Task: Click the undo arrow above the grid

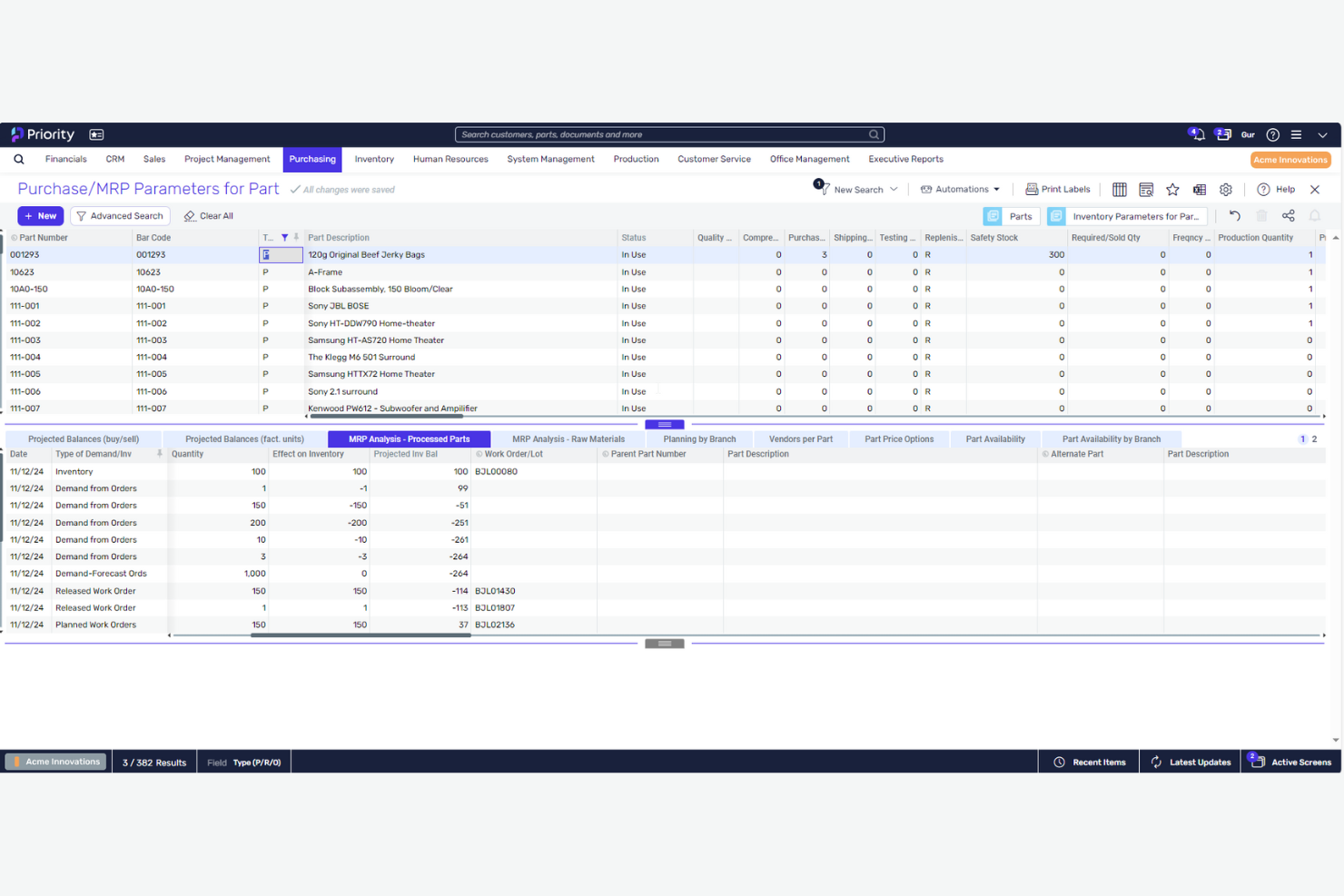Action: click(x=1234, y=215)
